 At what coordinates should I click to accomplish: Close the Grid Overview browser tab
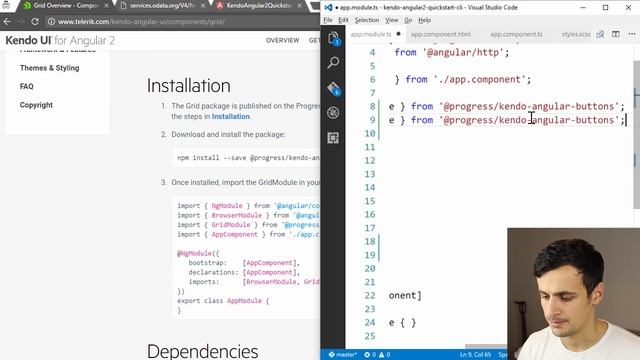pos(107,6)
